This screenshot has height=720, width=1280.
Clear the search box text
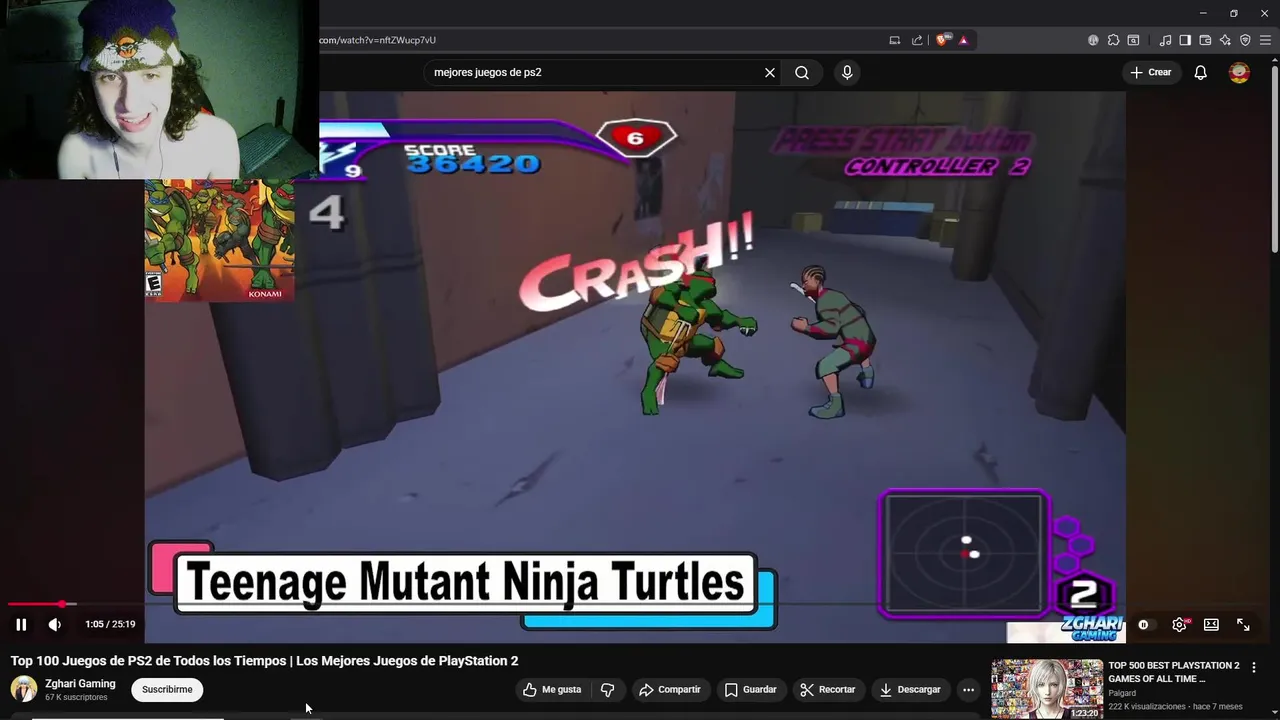770,72
